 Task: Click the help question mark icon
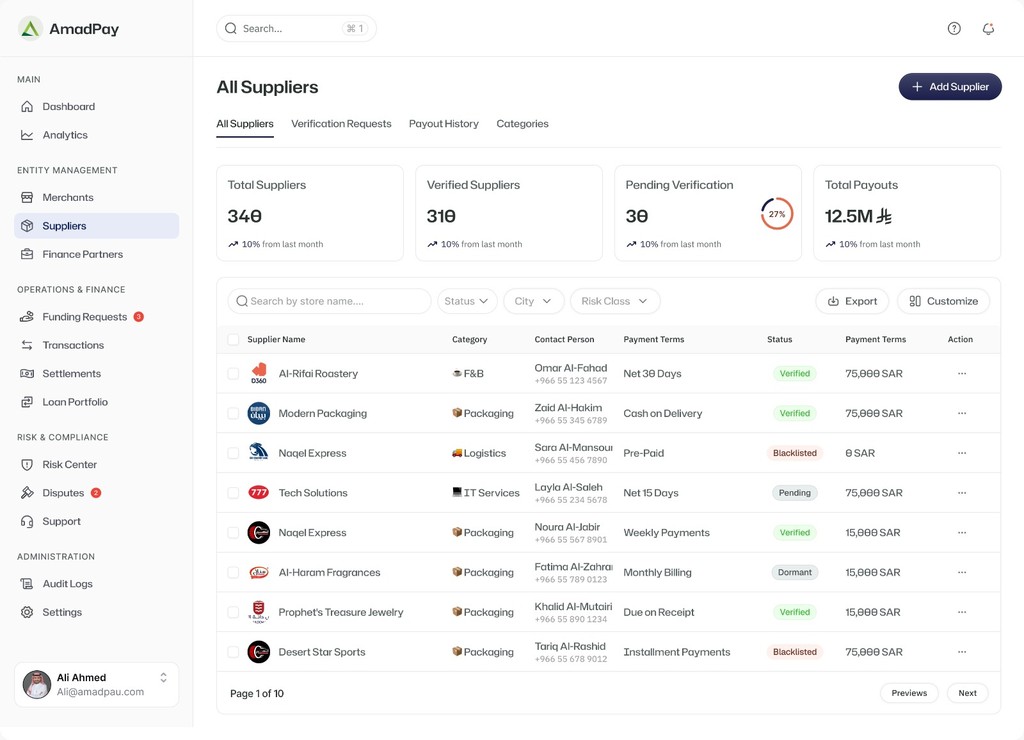(954, 29)
